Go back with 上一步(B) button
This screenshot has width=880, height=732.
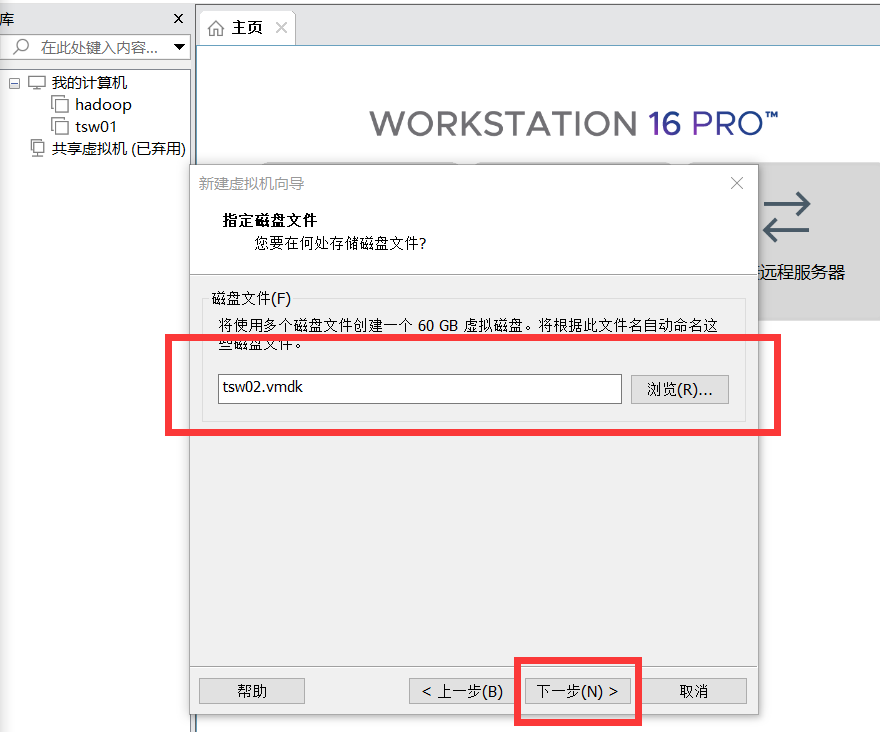[460, 691]
